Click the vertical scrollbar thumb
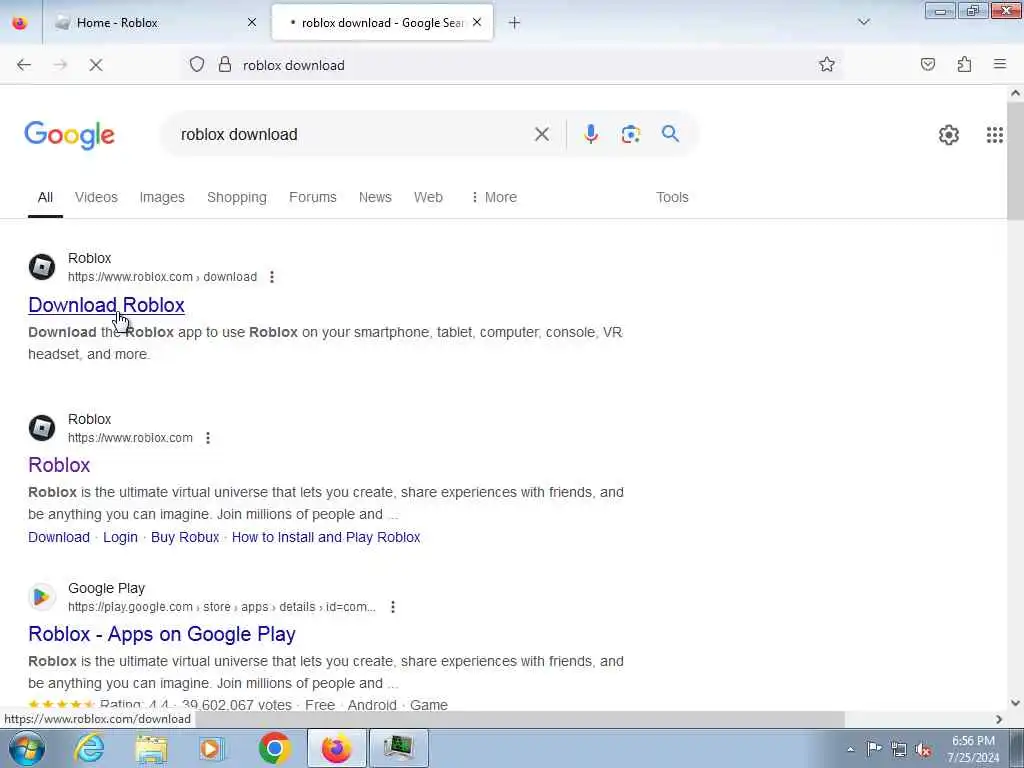1024x768 pixels. pyautogui.click(x=1016, y=161)
